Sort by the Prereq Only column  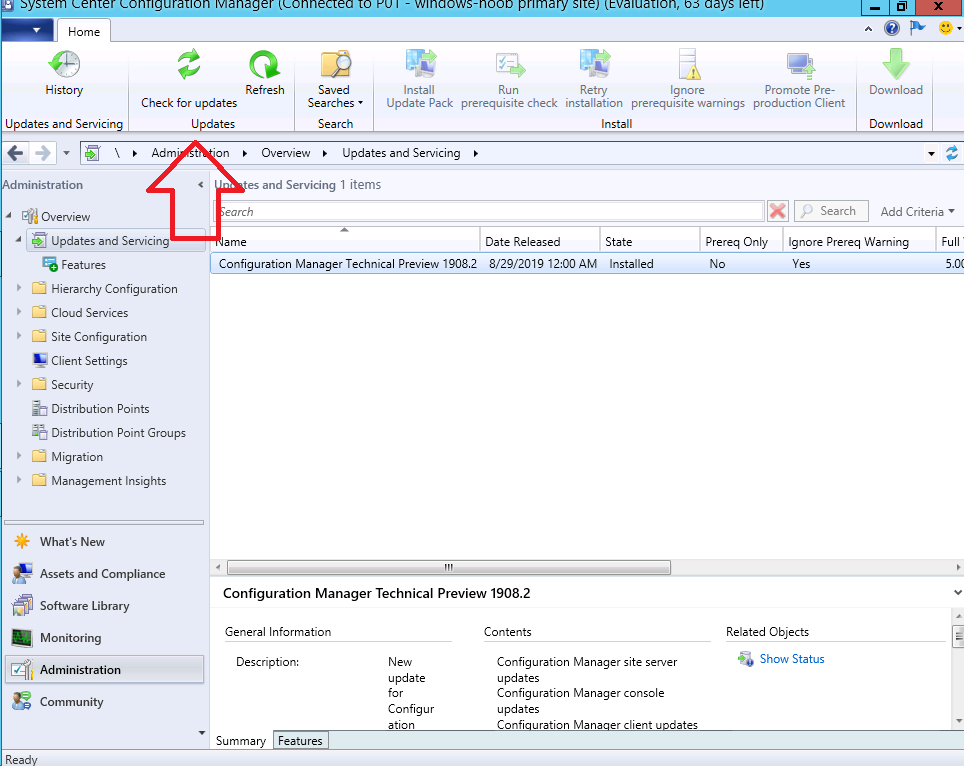[x=741, y=242]
